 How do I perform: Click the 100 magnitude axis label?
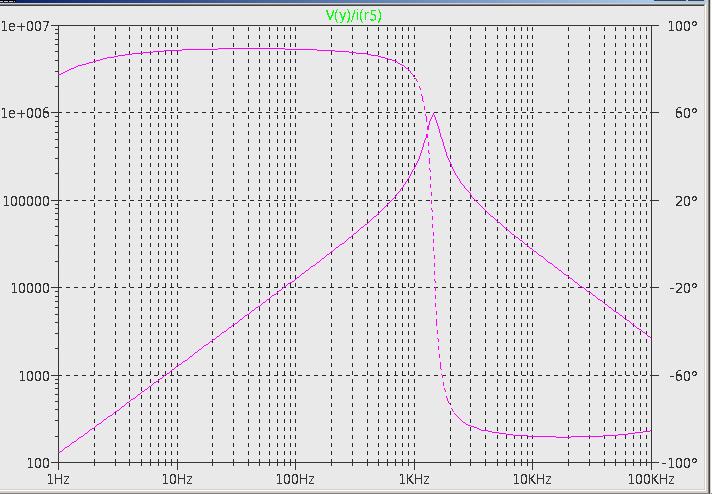[x=38, y=464]
